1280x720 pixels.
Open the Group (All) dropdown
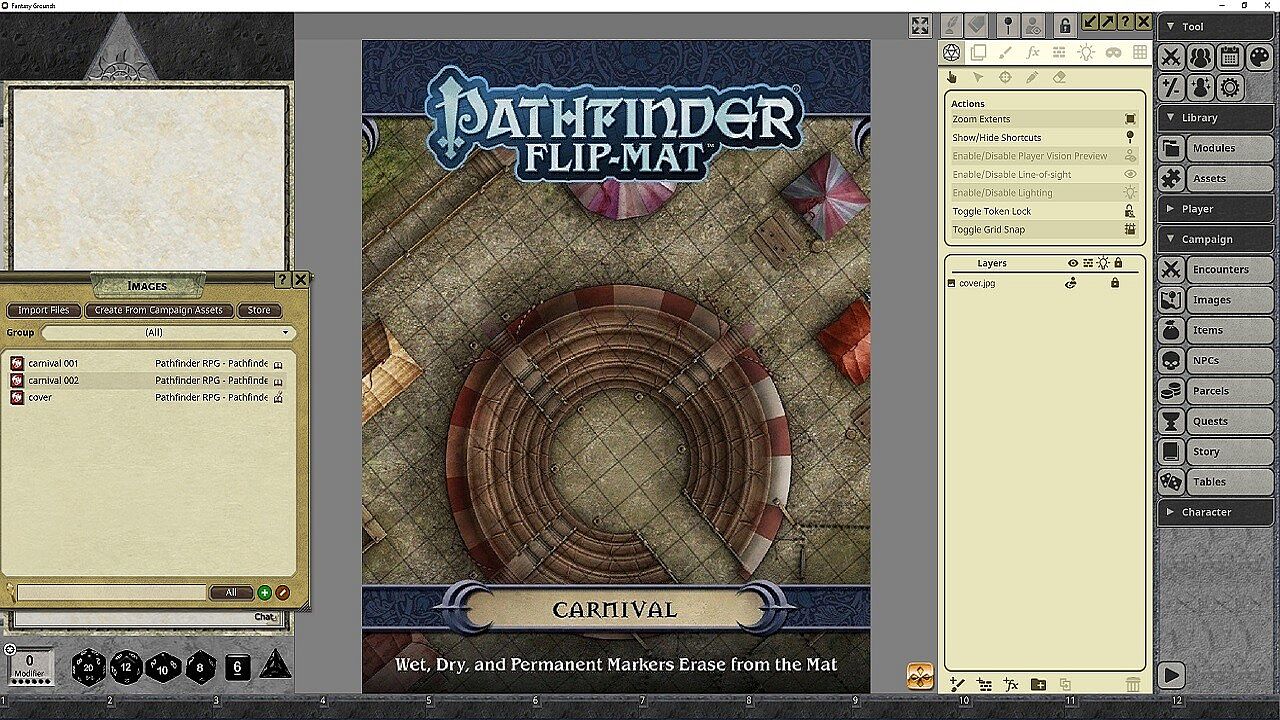pyautogui.click(x=167, y=332)
